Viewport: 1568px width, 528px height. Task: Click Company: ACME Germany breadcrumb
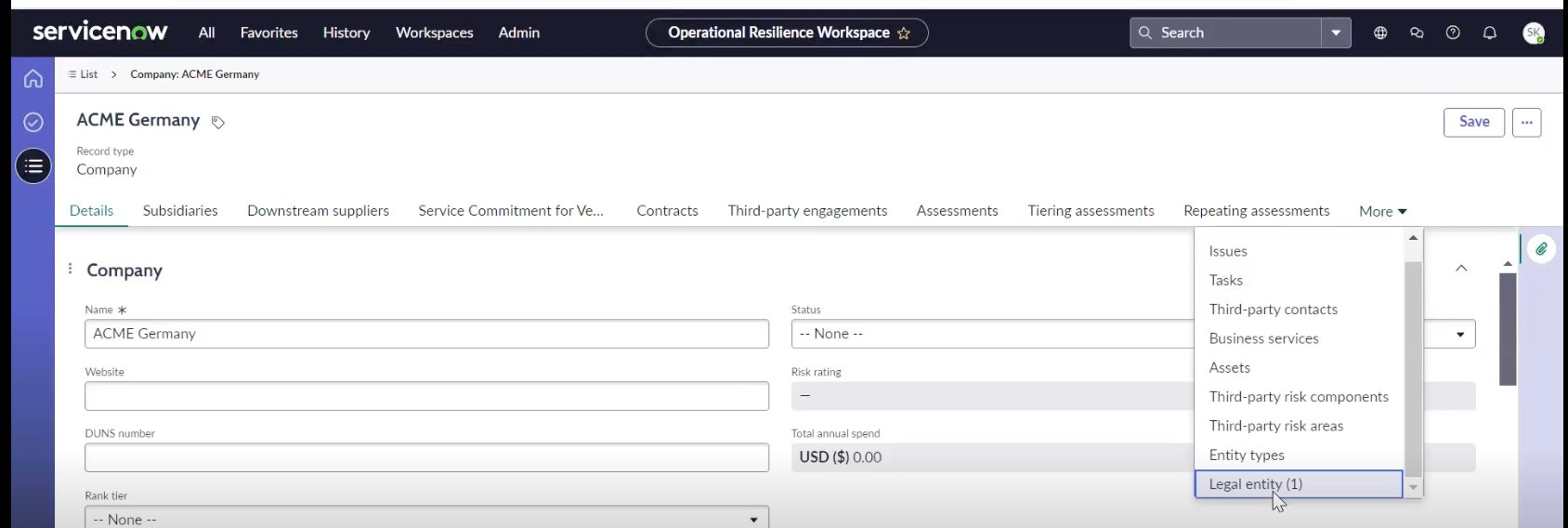[195, 74]
